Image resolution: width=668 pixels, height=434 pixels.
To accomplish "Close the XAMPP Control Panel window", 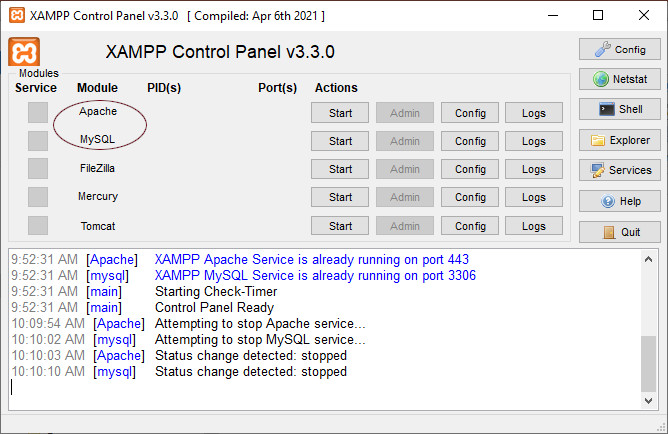I will point(644,15).
